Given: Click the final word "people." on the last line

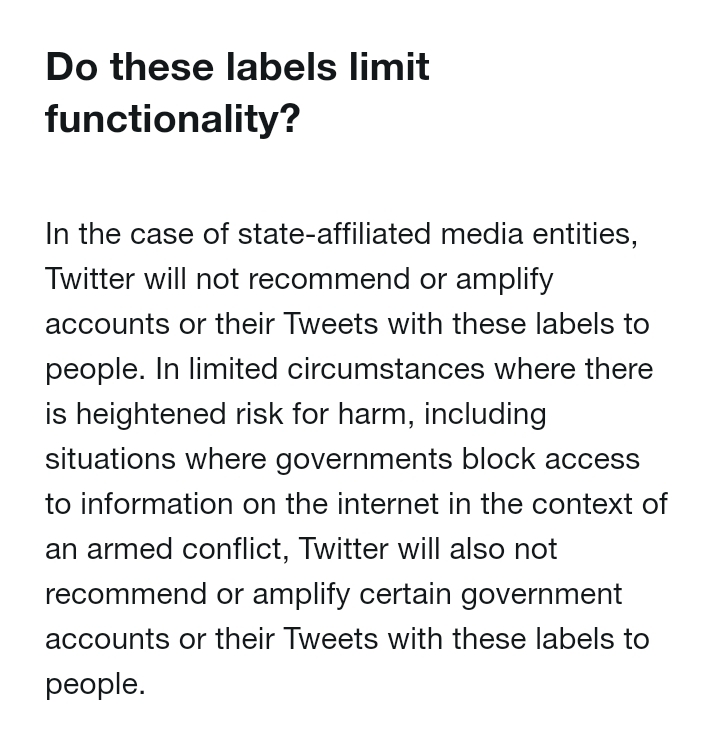Looking at the screenshot, I should pos(95,684).
